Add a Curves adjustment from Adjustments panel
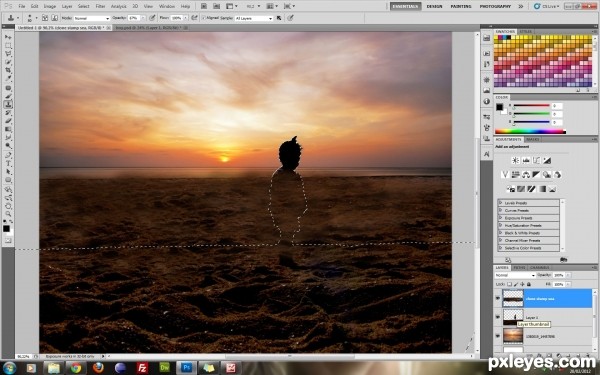This screenshot has height=375, width=600. click(x=536, y=160)
